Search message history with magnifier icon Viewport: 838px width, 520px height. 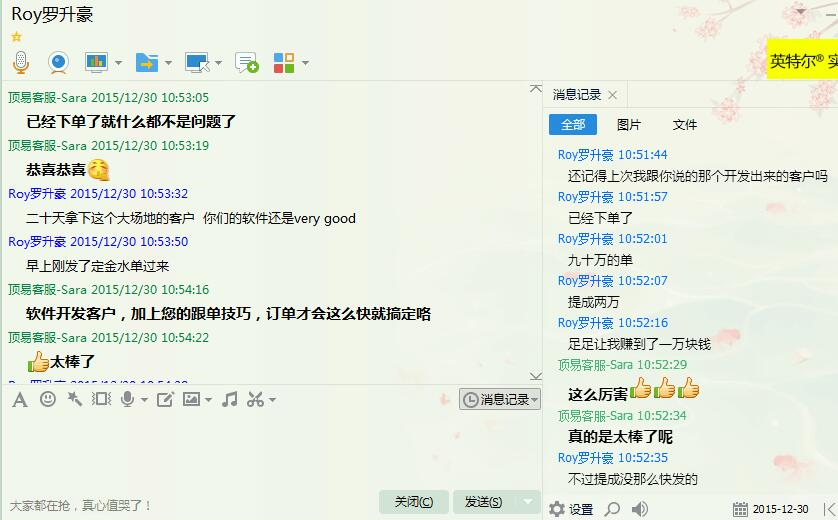612,509
